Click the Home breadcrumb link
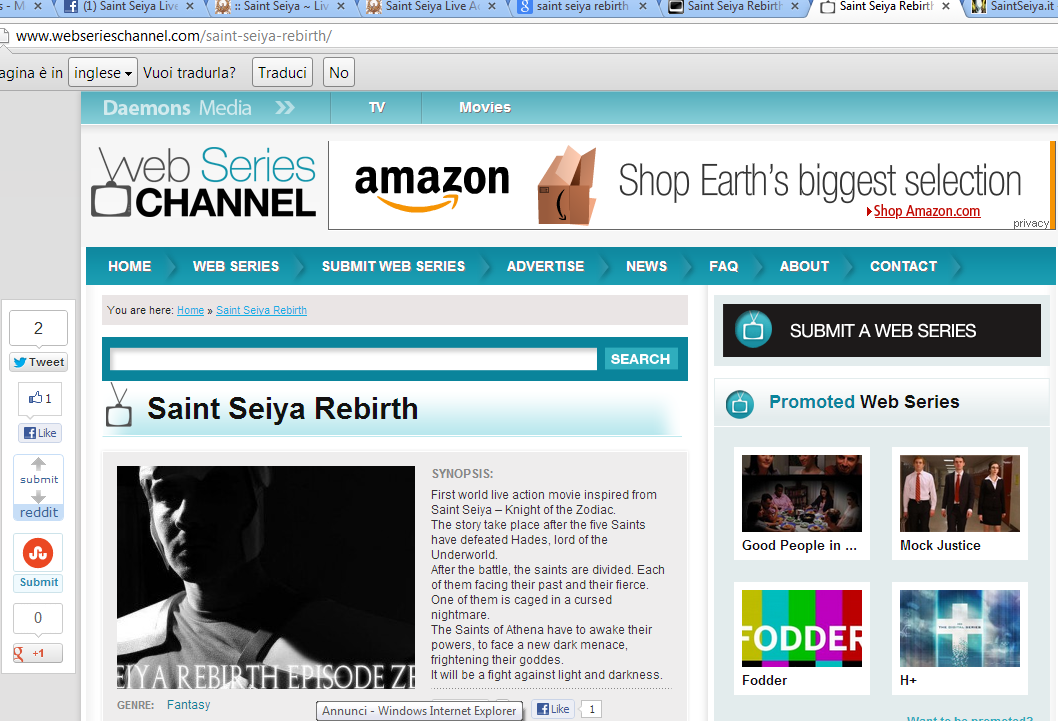Screen dimensions: 1058x721 190,310
